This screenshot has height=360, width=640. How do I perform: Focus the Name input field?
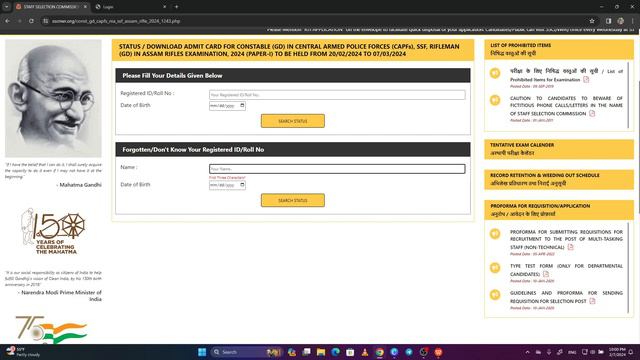(337, 169)
